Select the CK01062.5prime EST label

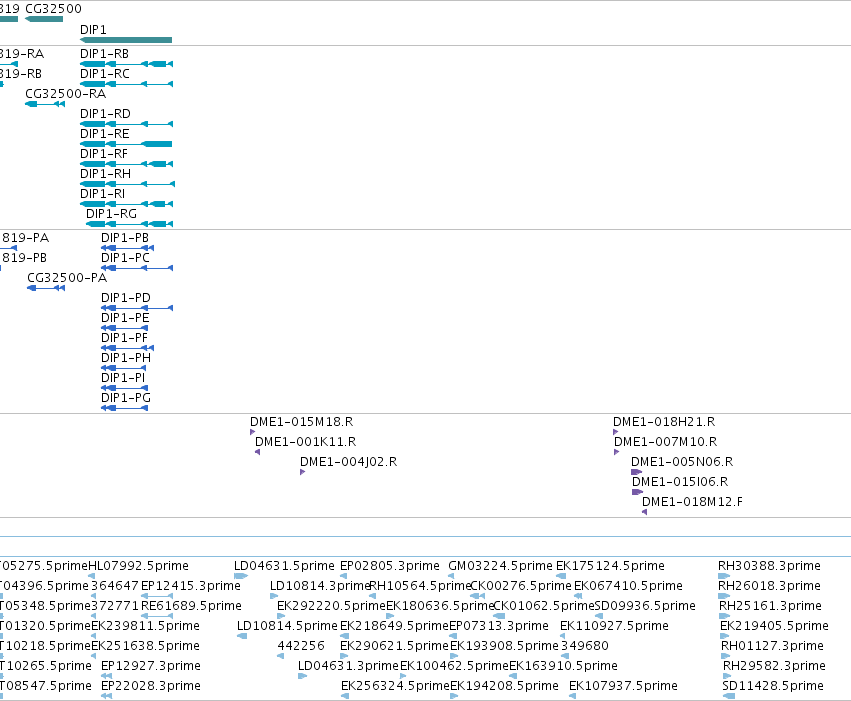click(544, 607)
